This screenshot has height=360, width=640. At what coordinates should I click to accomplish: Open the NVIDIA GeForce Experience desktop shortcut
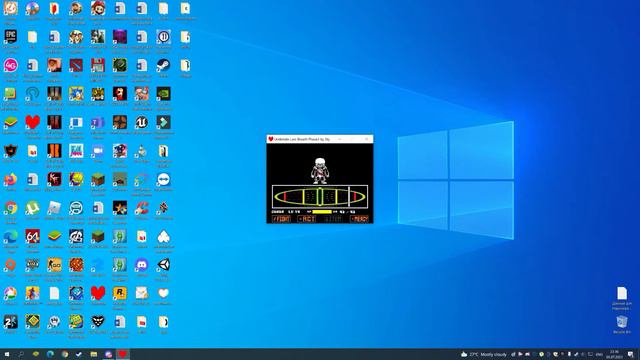point(163,94)
